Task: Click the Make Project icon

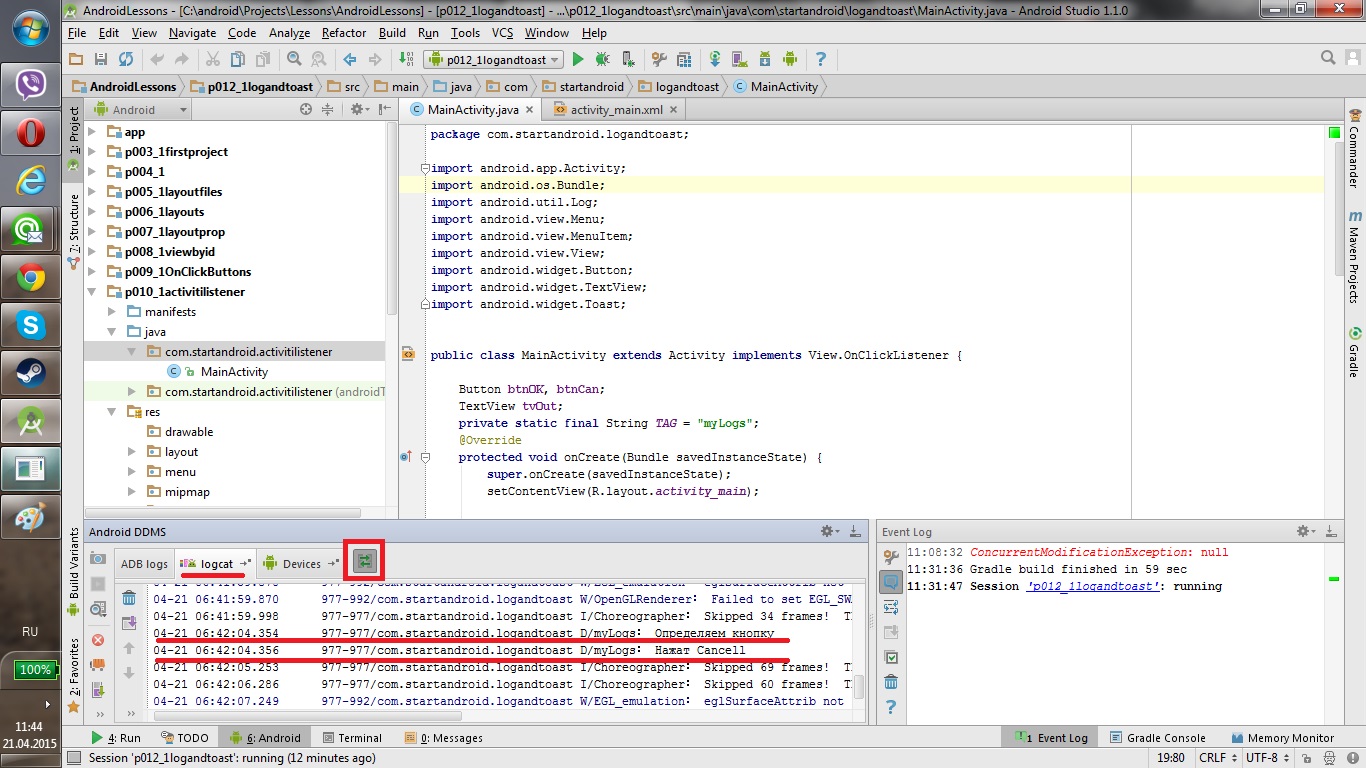Action: [406, 60]
